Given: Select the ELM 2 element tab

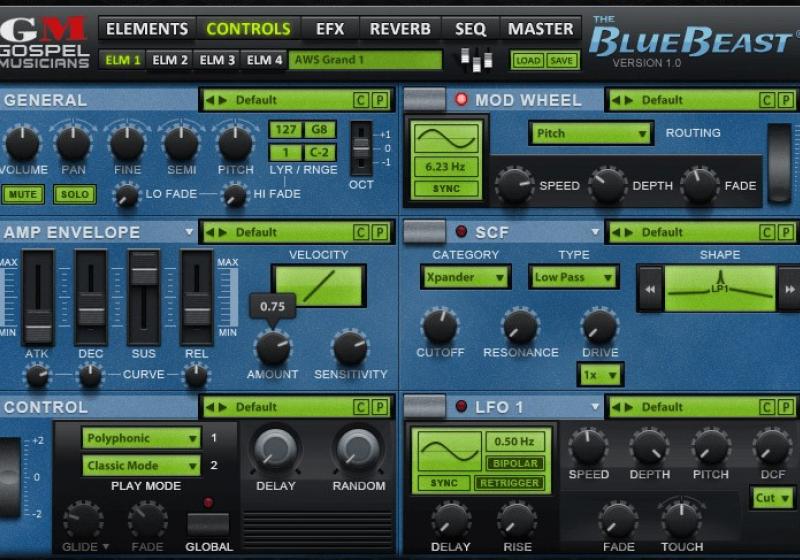Looking at the screenshot, I should tap(170, 60).
